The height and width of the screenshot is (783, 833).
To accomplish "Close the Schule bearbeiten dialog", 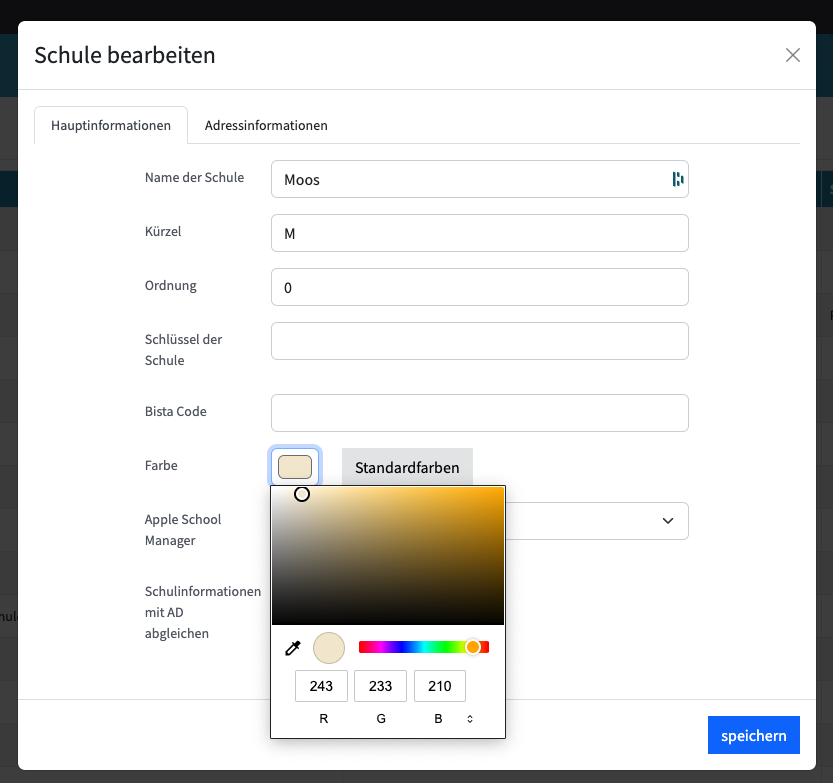I will (792, 55).
